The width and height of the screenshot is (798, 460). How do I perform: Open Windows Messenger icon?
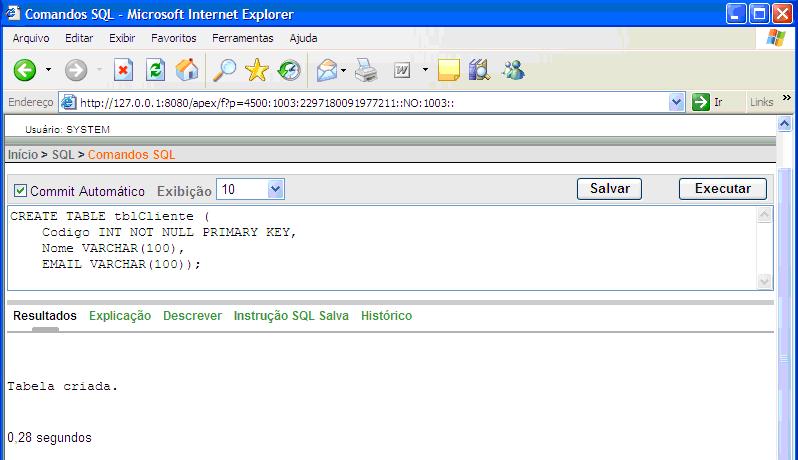pos(514,70)
